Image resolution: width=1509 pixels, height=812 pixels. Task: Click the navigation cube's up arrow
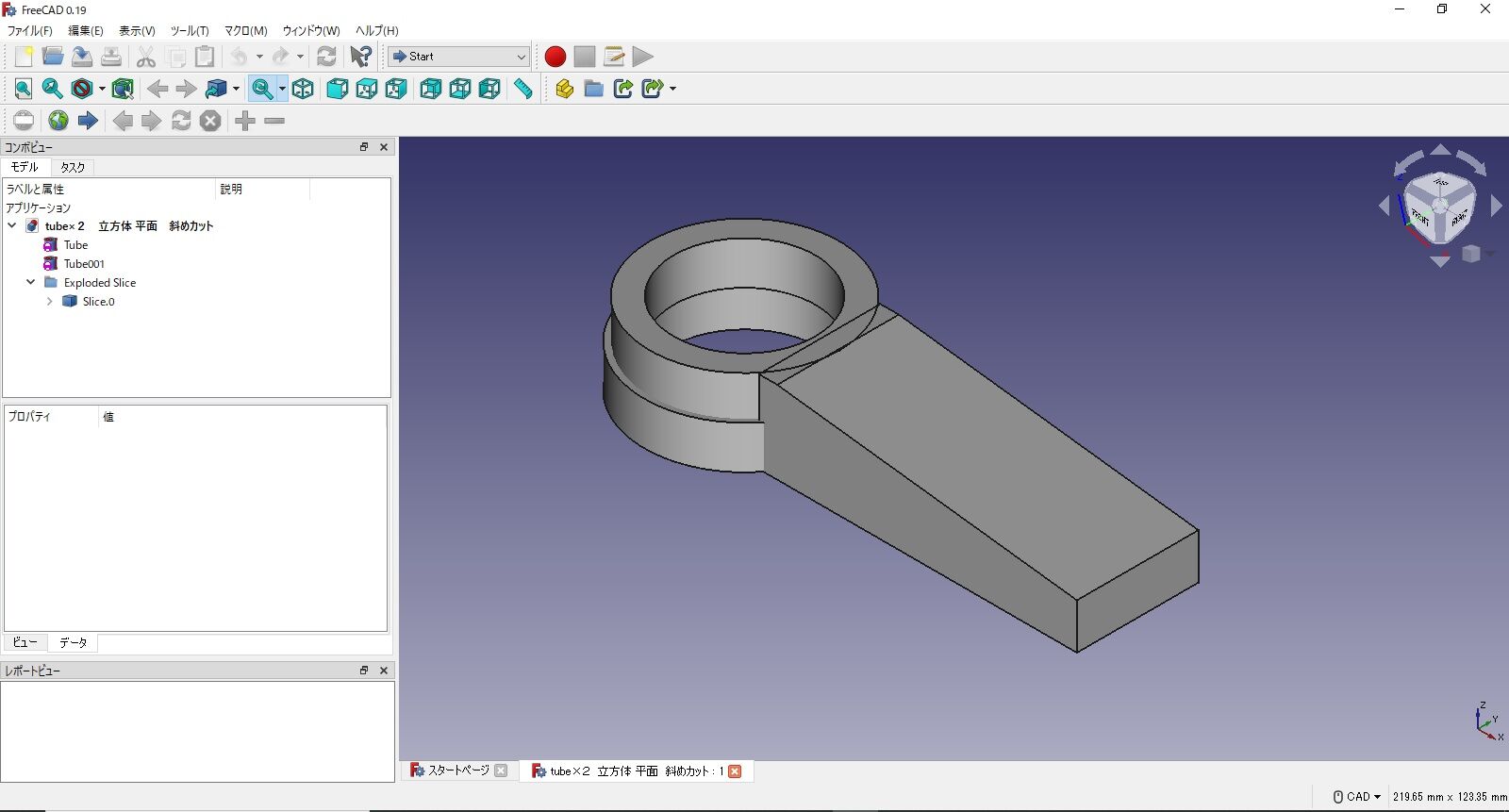click(1440, 149)
